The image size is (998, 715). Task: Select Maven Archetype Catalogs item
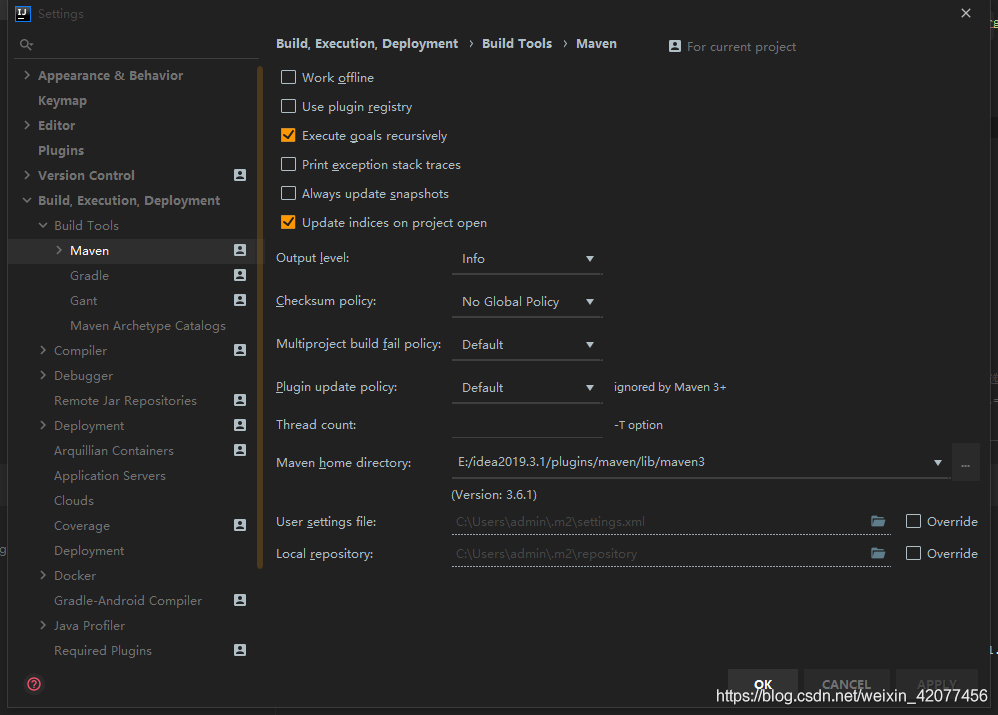[148, 325]
